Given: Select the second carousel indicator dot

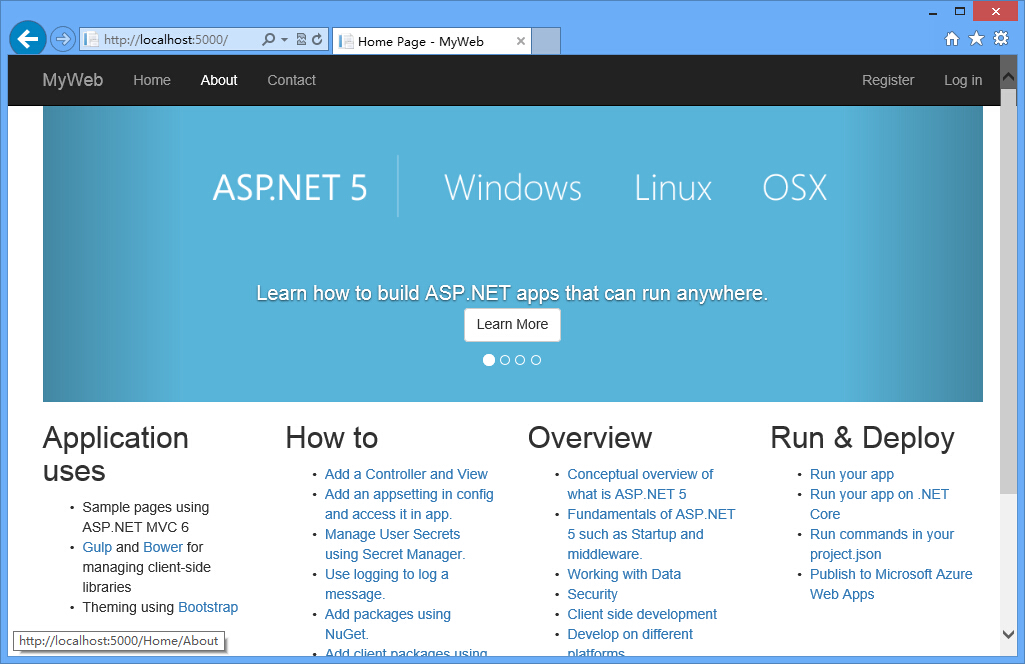Looking at the screenshot, I should tap(504, 359).
